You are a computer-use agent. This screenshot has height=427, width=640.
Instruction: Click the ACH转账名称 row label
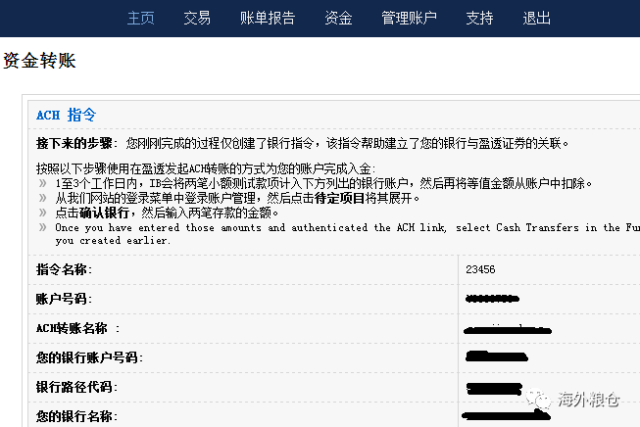click(x=78, y=328)
